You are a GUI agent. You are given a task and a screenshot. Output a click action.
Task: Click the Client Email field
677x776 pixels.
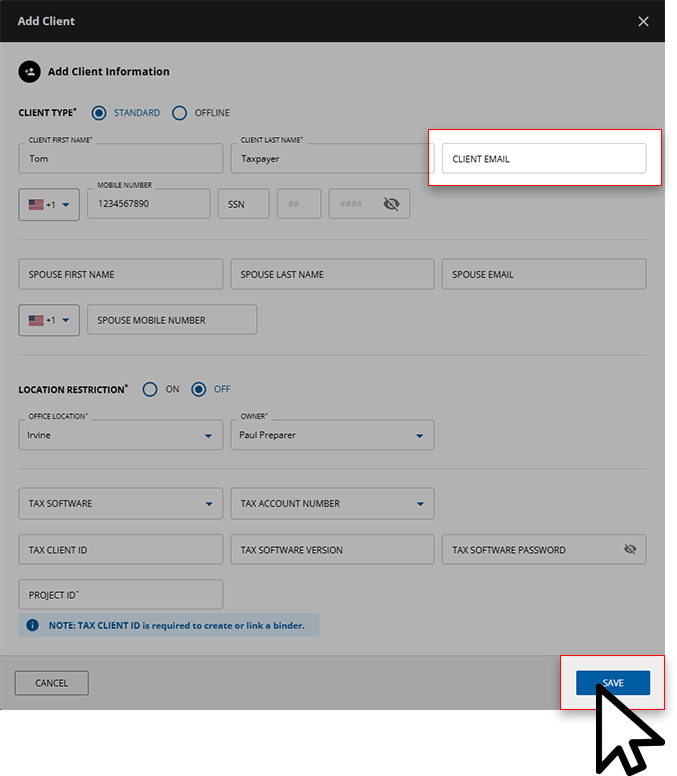(x=544, y=158)
